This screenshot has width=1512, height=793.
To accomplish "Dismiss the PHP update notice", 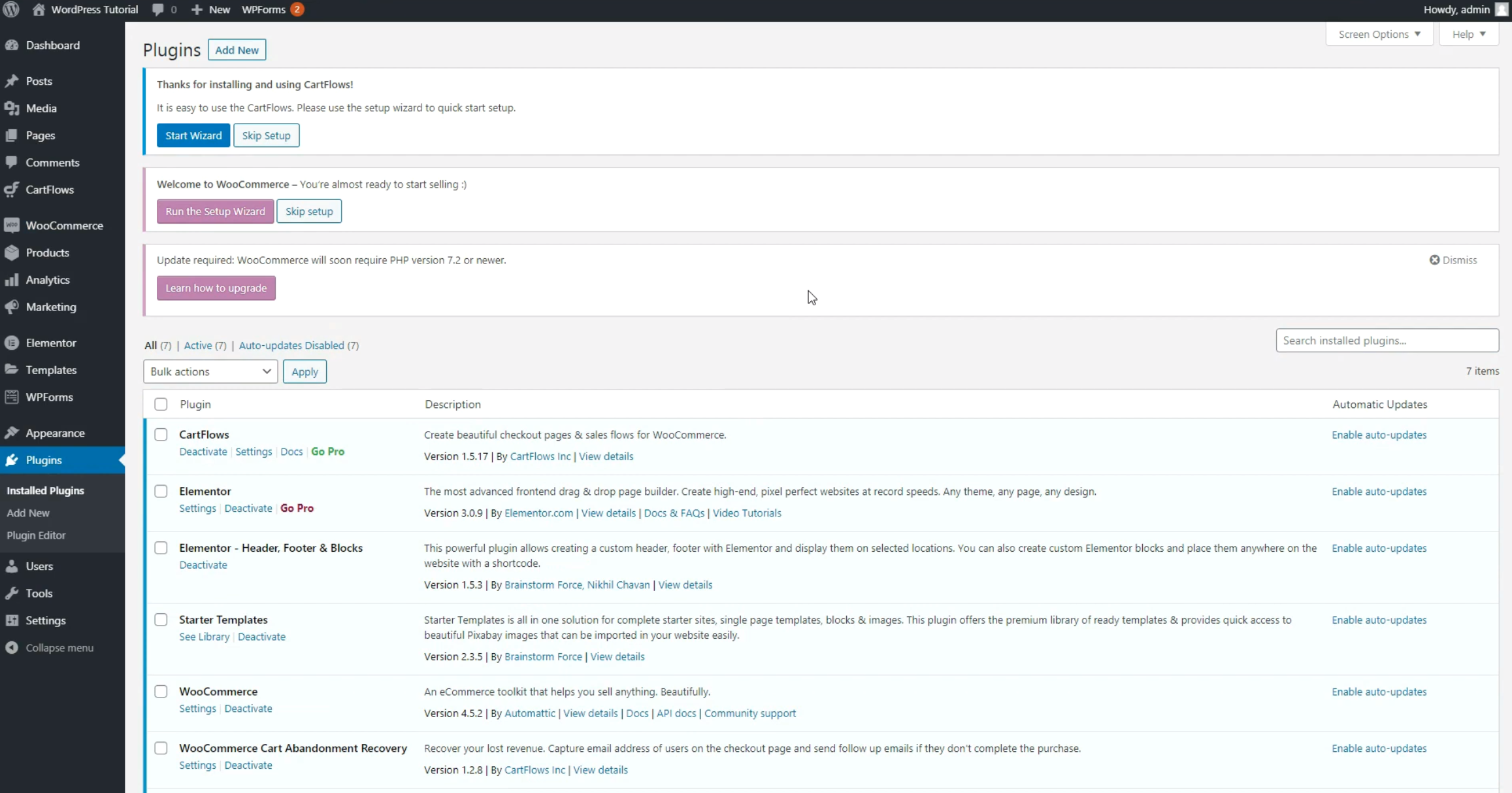I will (1453, 260).
